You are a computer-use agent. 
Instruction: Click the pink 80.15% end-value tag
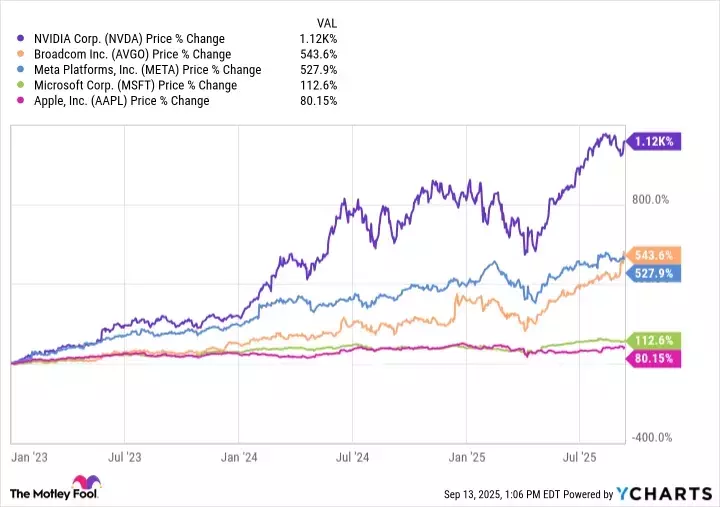pos(653,358)
